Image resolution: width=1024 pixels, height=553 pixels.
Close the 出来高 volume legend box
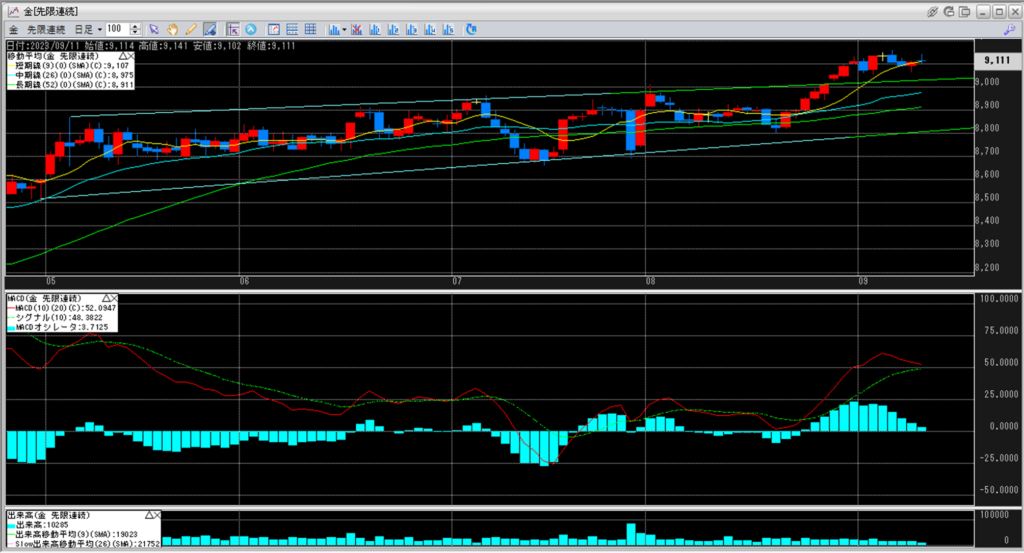(155, 514)
